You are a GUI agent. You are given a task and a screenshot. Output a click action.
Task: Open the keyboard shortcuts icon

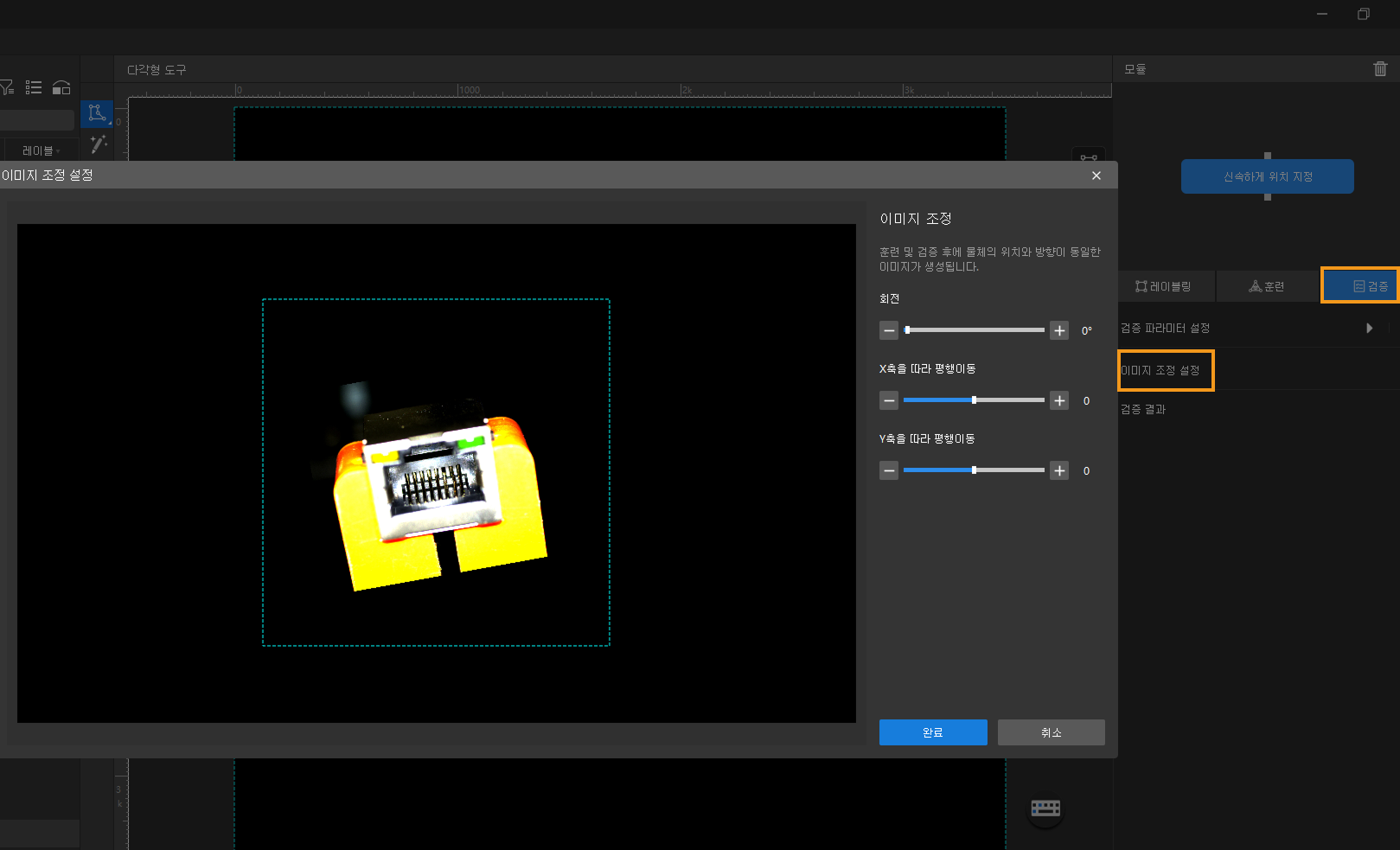coord(1045,808)
